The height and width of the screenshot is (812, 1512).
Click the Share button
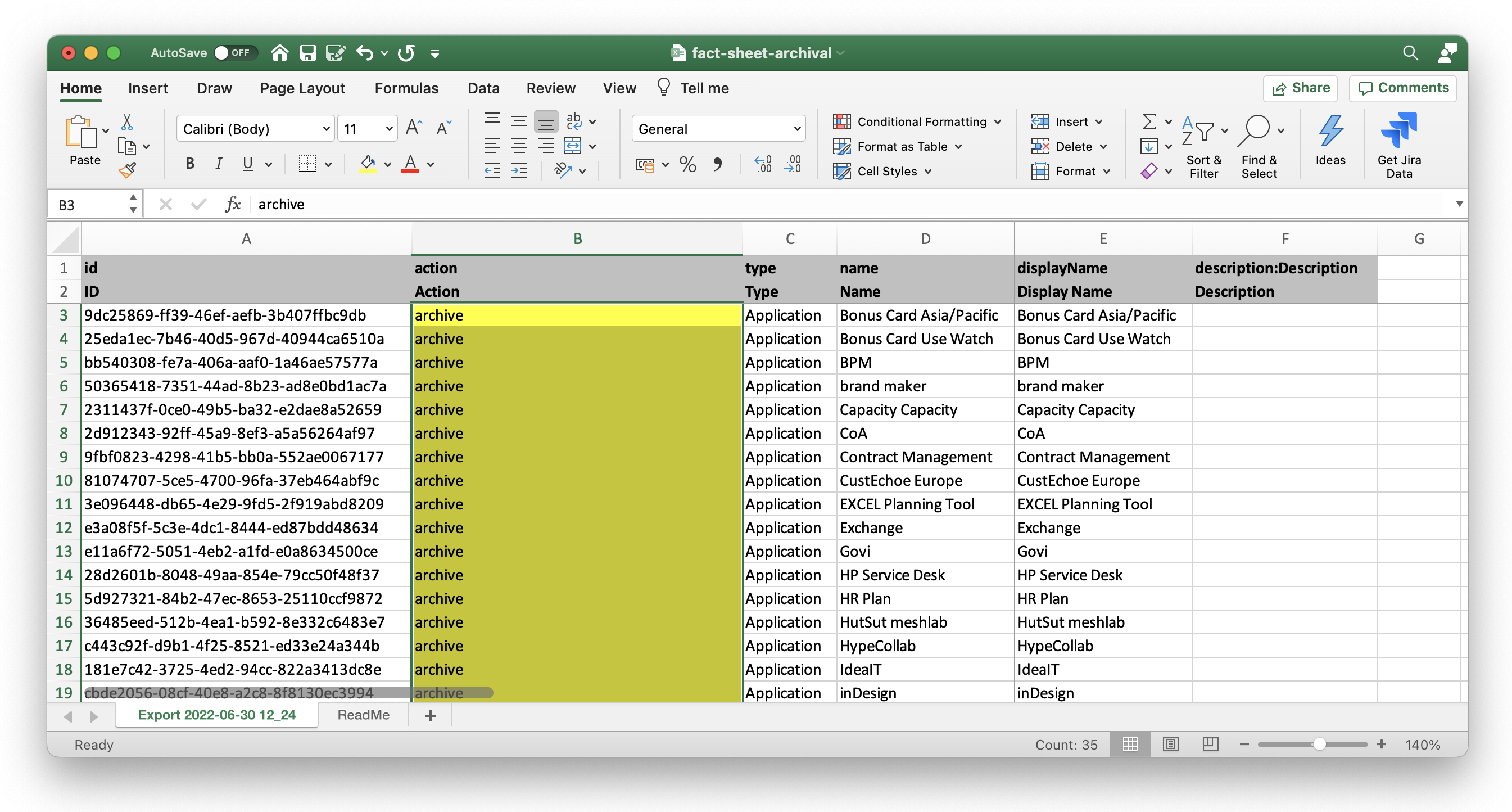click(x=1300, y=88)
